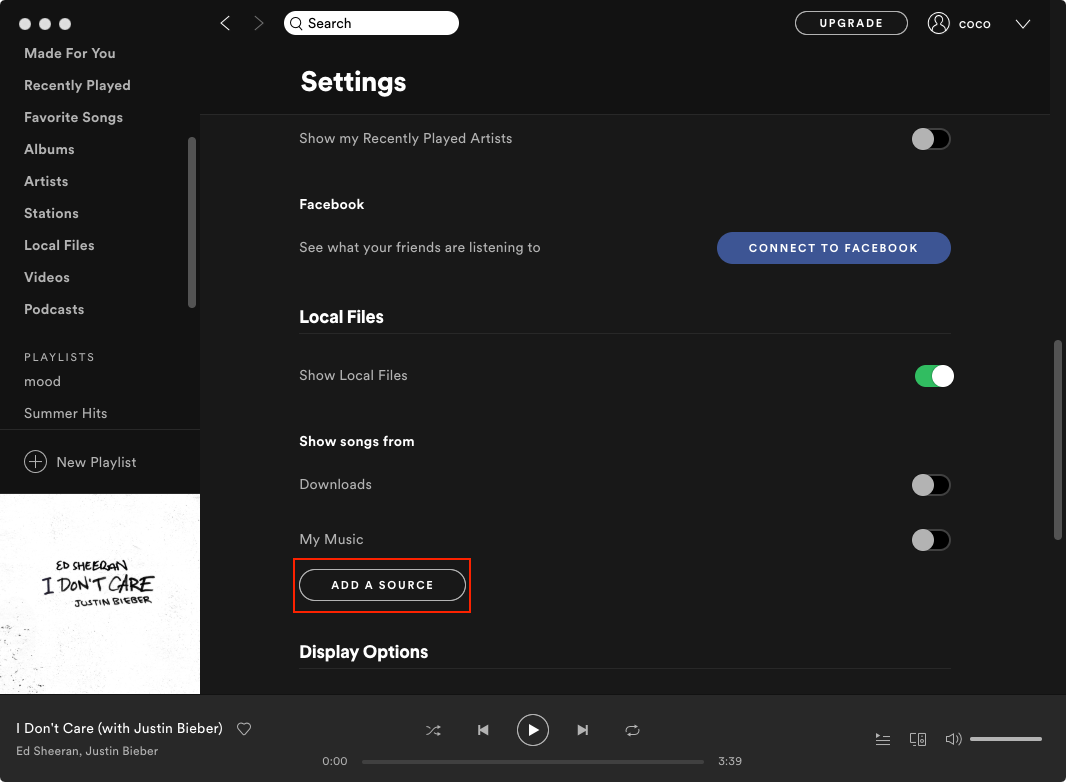The width and height of the screenshot is (1066, 782).
Task: Open Recently Played in sidebar
Action: [77, 85]
